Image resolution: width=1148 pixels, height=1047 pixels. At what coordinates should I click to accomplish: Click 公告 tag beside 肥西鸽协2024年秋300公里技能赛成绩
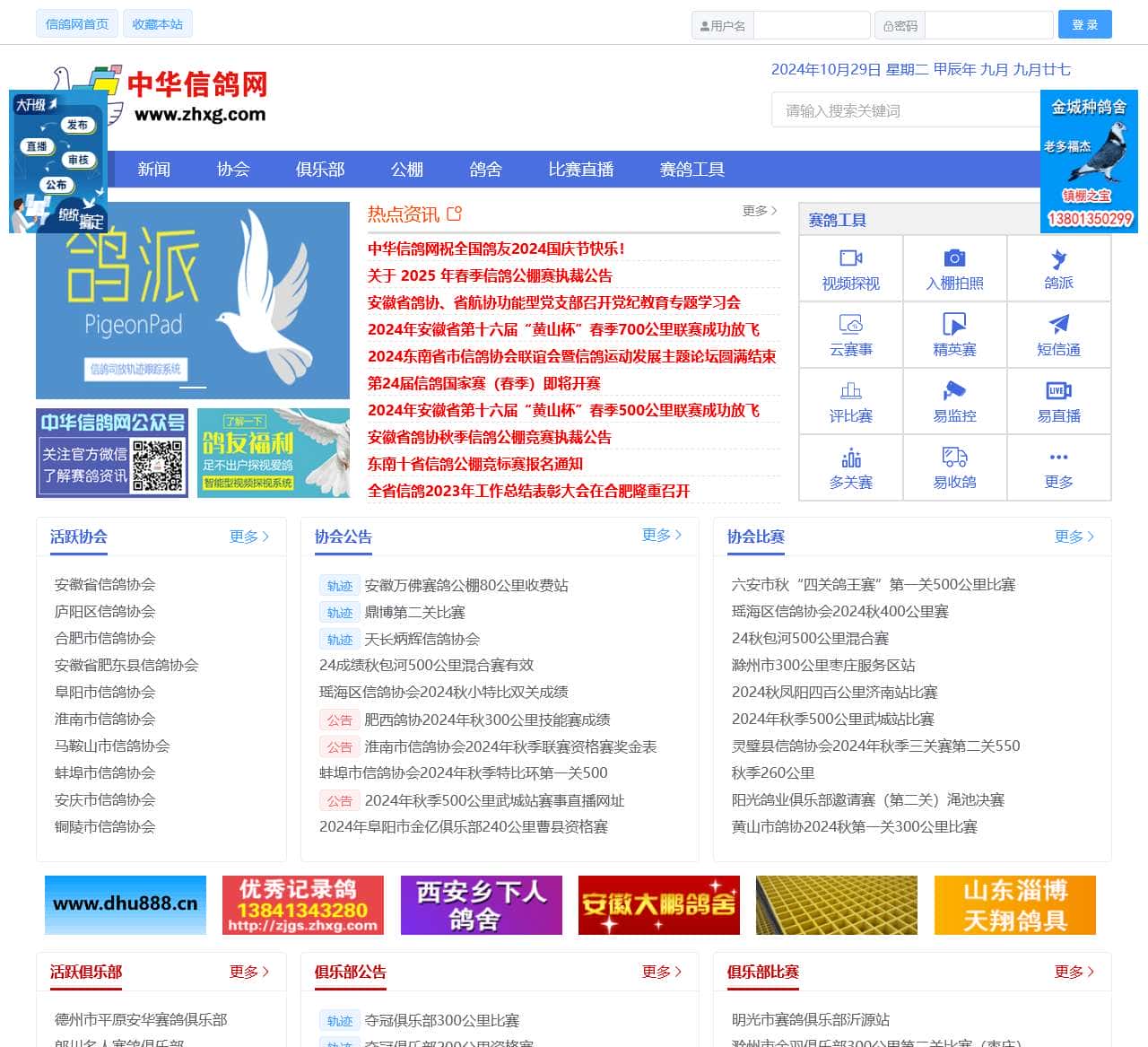[339, 720]
